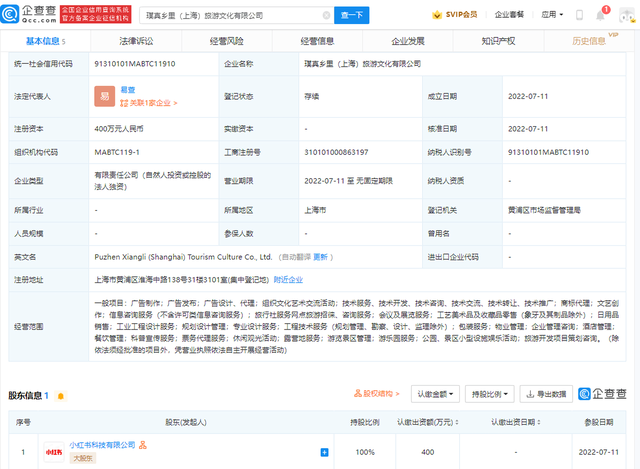
Task: Click the red credit system banner
Action: coord(96,14)
